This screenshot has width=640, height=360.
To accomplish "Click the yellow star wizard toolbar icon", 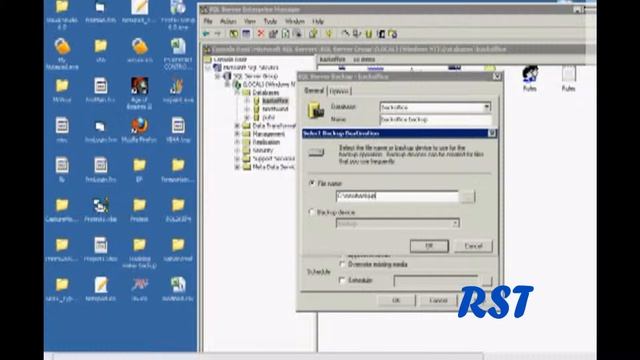I will point(329,34).
